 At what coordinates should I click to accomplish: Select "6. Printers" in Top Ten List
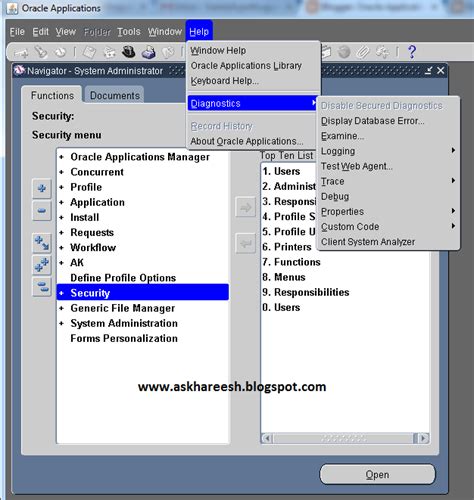(287, 247)
